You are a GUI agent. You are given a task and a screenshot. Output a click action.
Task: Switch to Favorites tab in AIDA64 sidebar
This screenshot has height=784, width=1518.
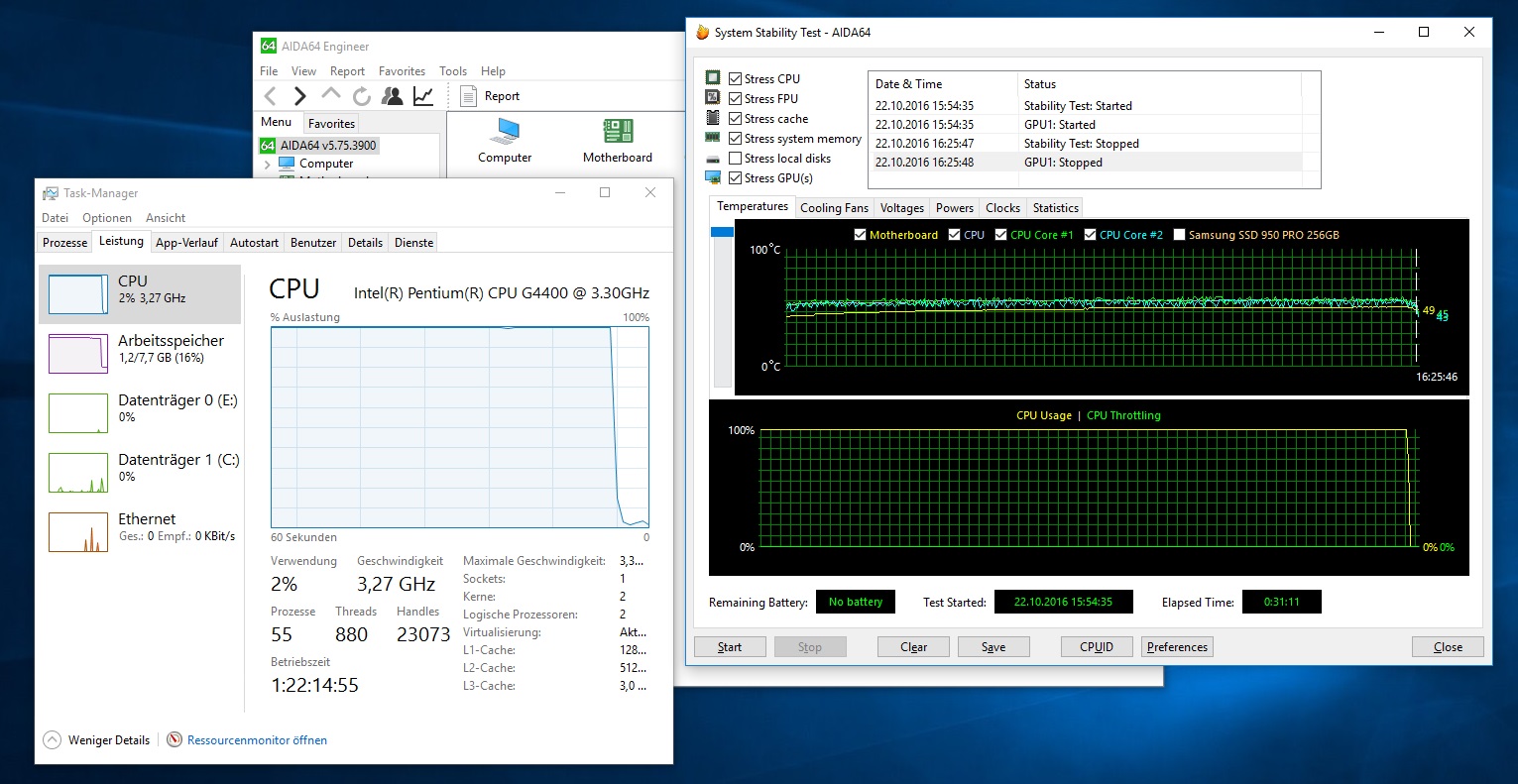331,124
